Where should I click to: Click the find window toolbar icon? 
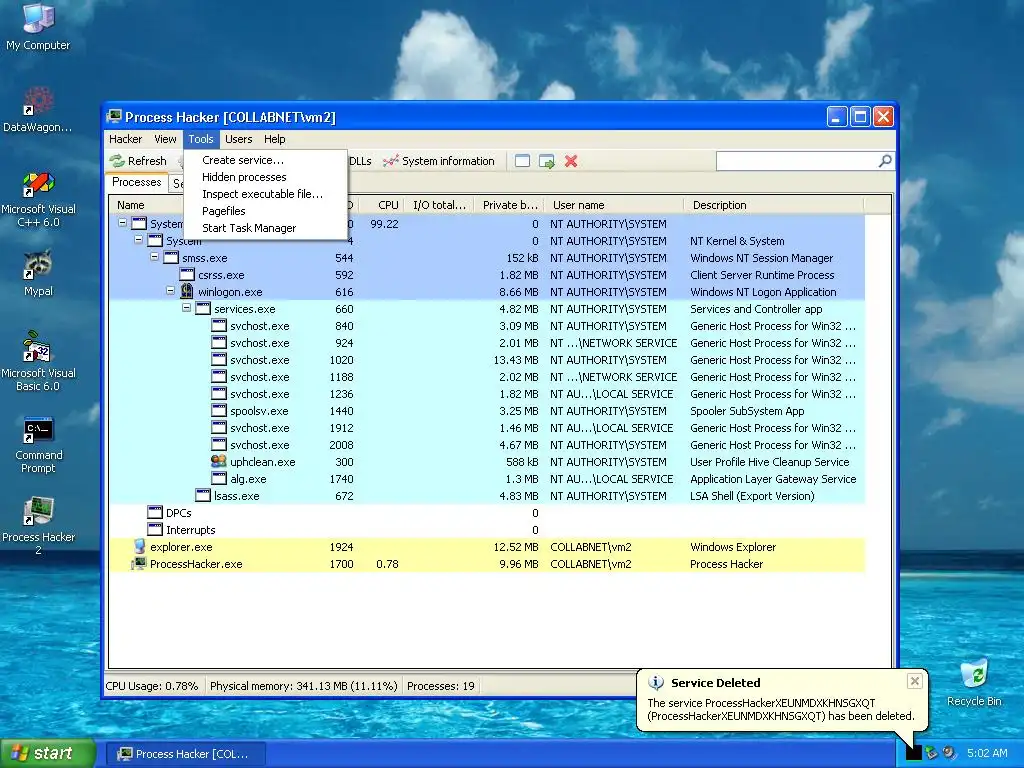522,161
